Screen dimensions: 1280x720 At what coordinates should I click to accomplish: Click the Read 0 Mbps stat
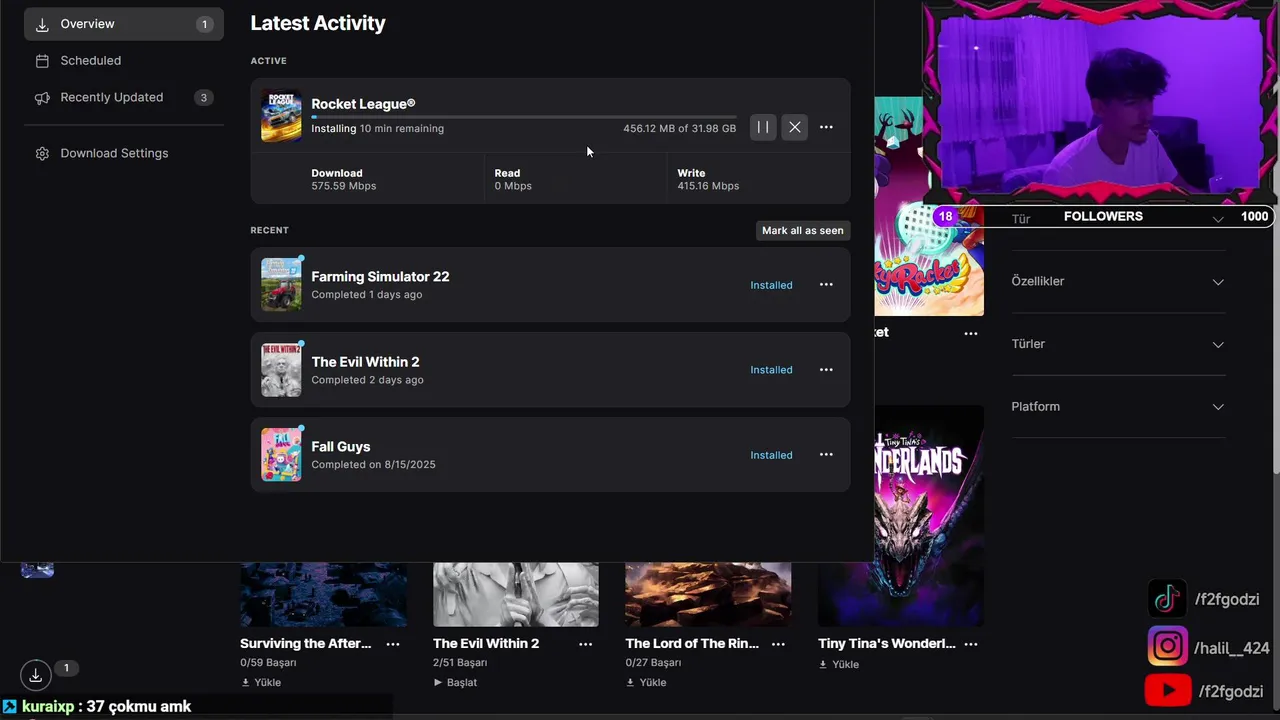(x=513, y=179)
